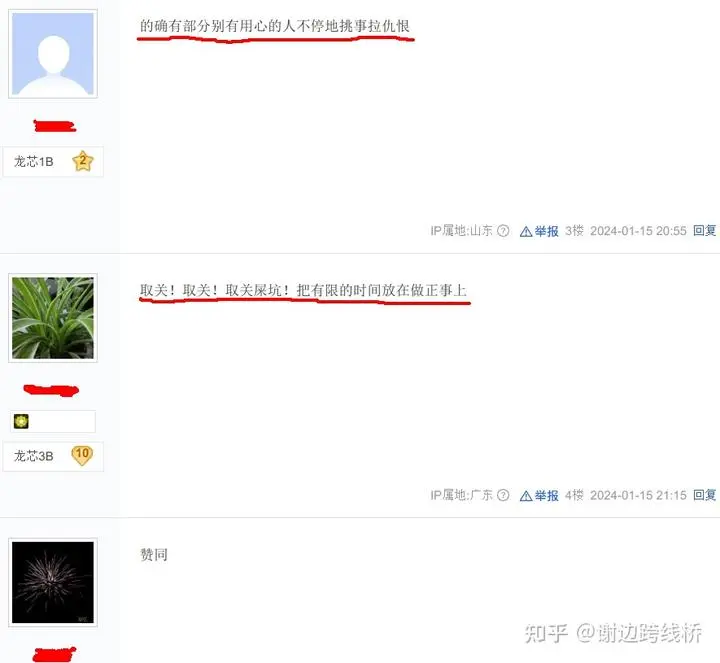Click the warning triangle icon on floor 4
720x663 pixels.
click(526, 496)
